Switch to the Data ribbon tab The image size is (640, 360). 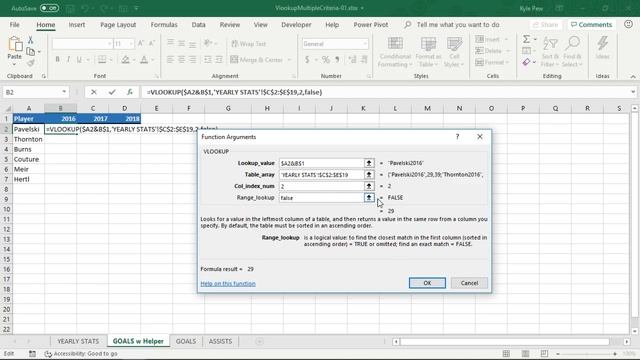198,24
